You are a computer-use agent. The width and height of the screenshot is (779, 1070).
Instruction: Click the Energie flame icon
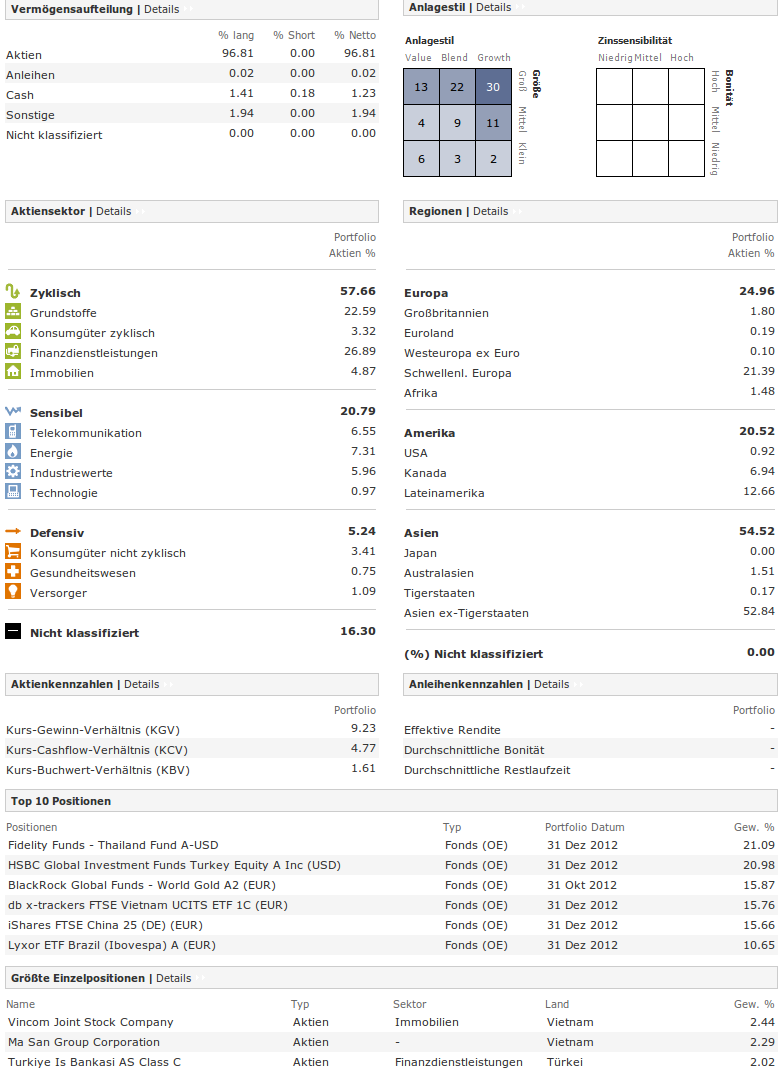13,452
